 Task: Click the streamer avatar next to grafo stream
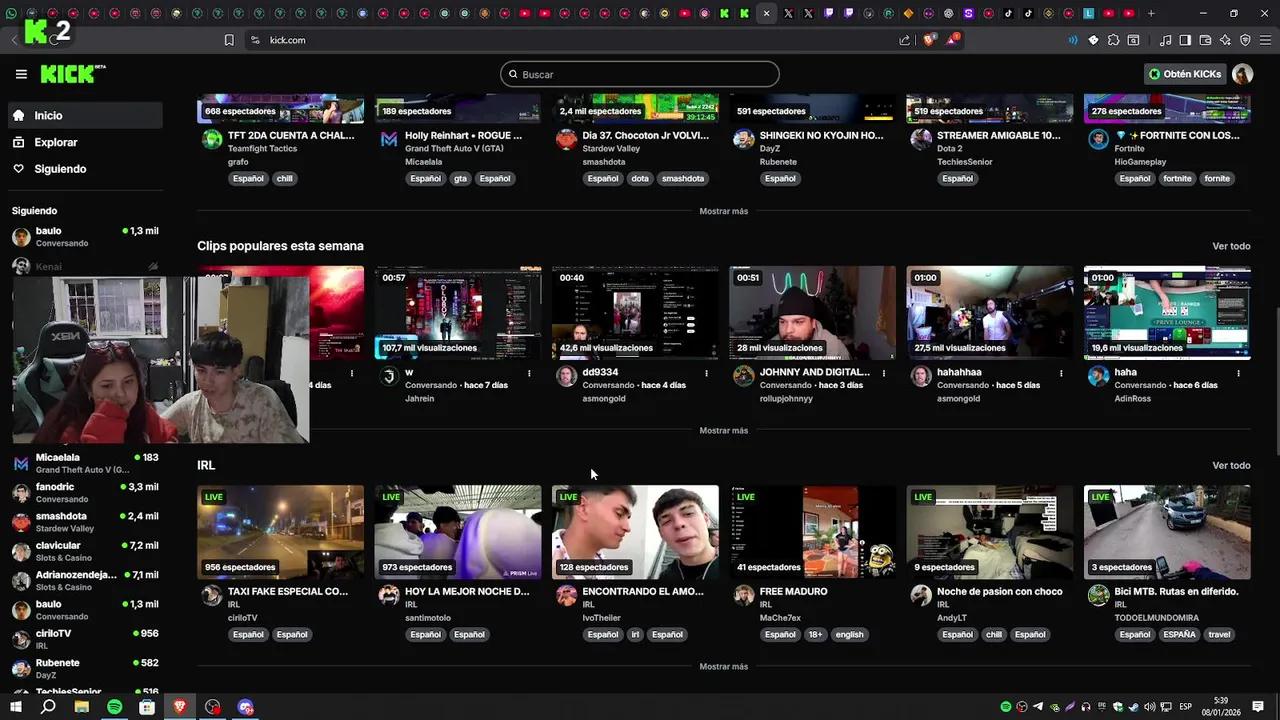pos(212,139)
